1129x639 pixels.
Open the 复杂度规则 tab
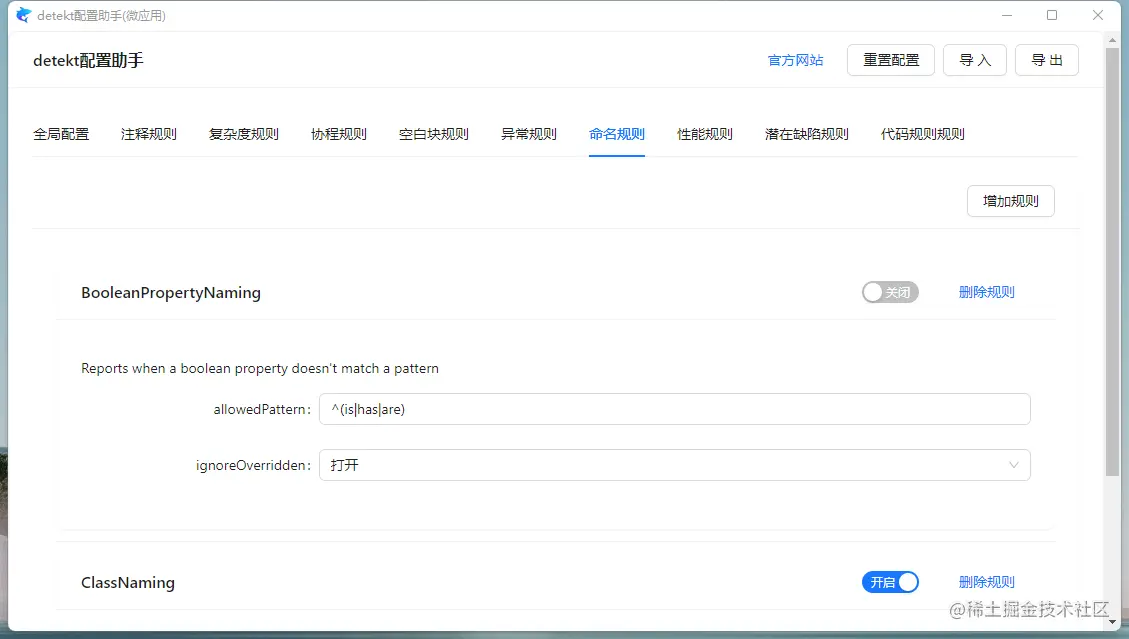click(243, 134)
